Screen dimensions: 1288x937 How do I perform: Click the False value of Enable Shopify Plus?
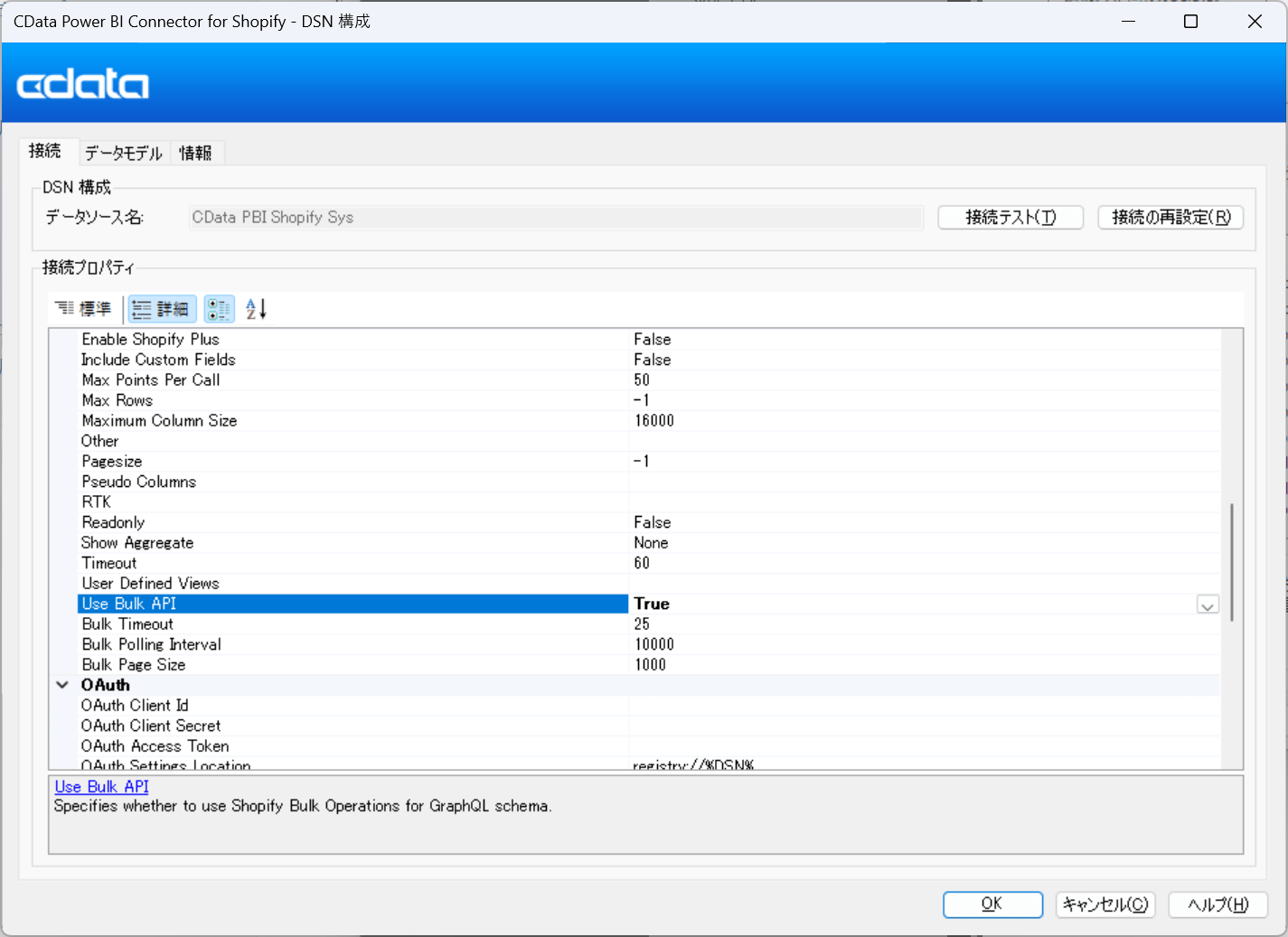[x=652, y=340]
